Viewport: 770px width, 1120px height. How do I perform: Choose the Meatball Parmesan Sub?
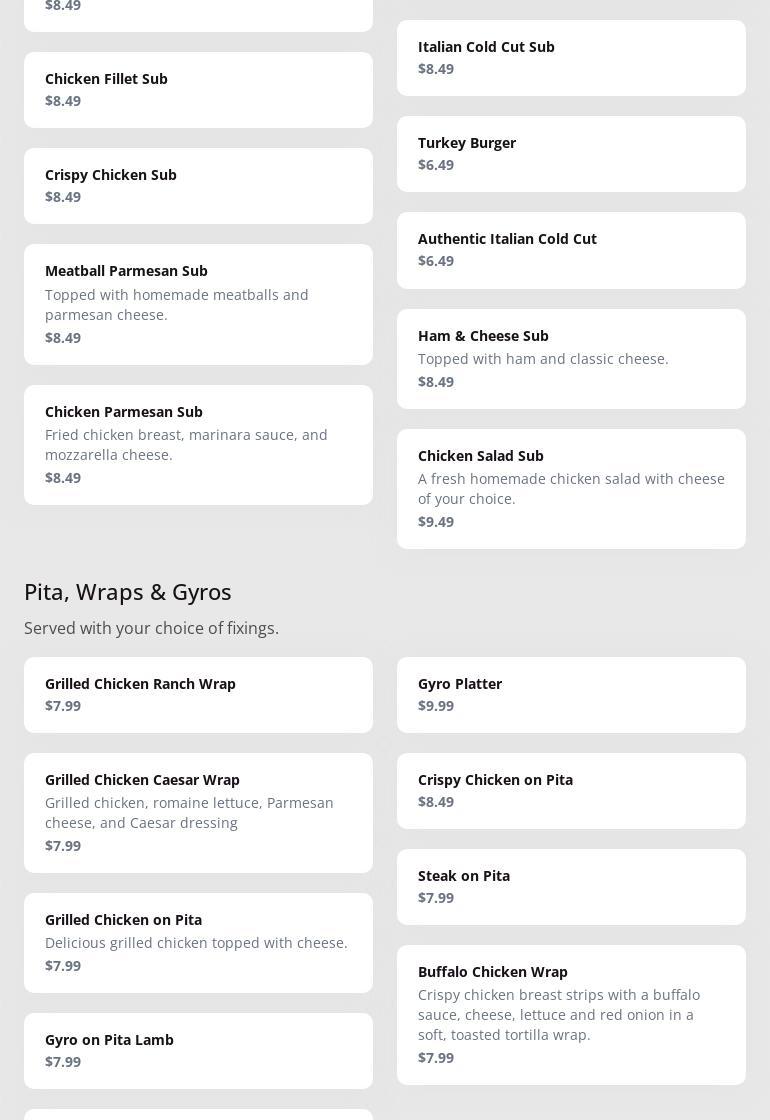click(x=198, y=304)
